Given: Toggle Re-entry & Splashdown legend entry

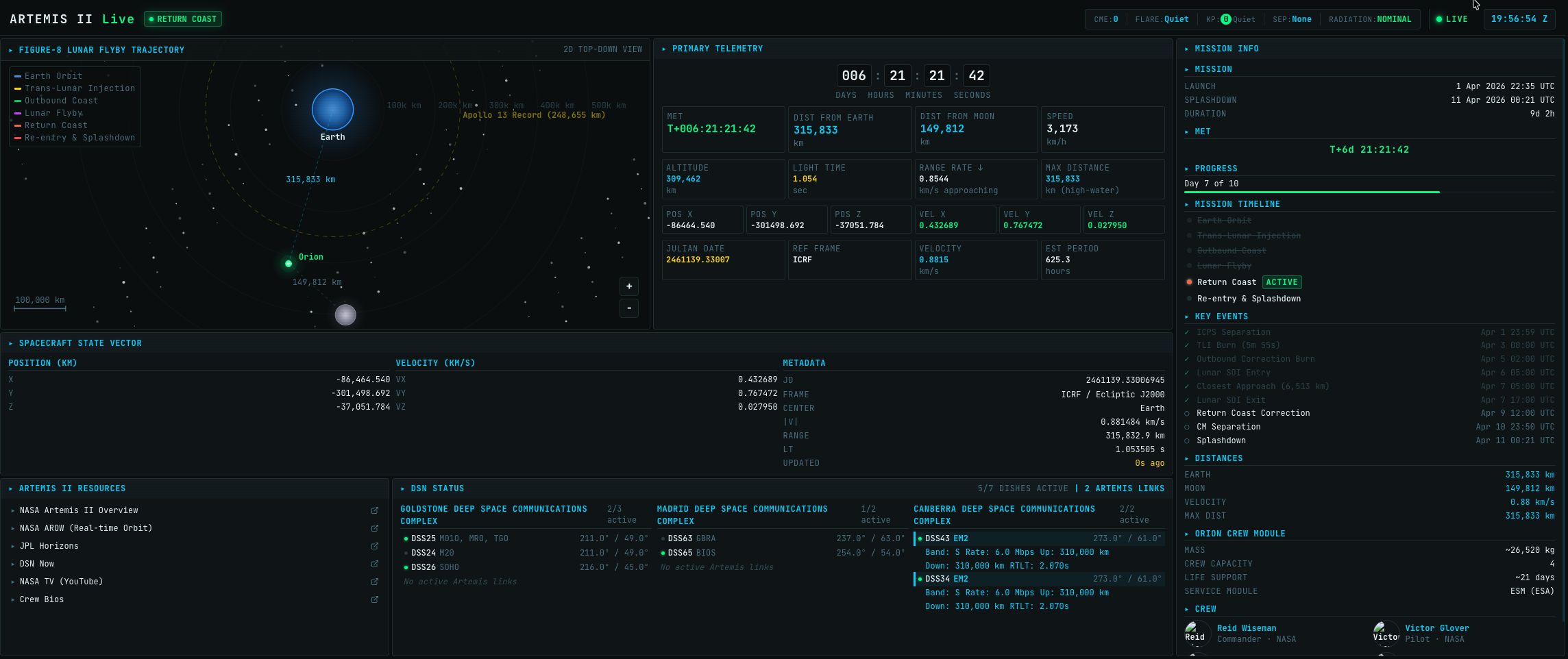Looking at the screenshot, I should coord(75,138).
